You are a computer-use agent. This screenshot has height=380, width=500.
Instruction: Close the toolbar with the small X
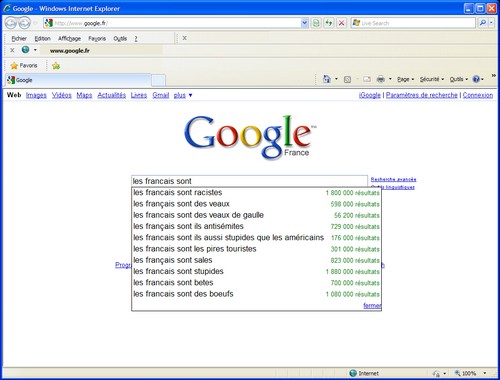(12, 50)
